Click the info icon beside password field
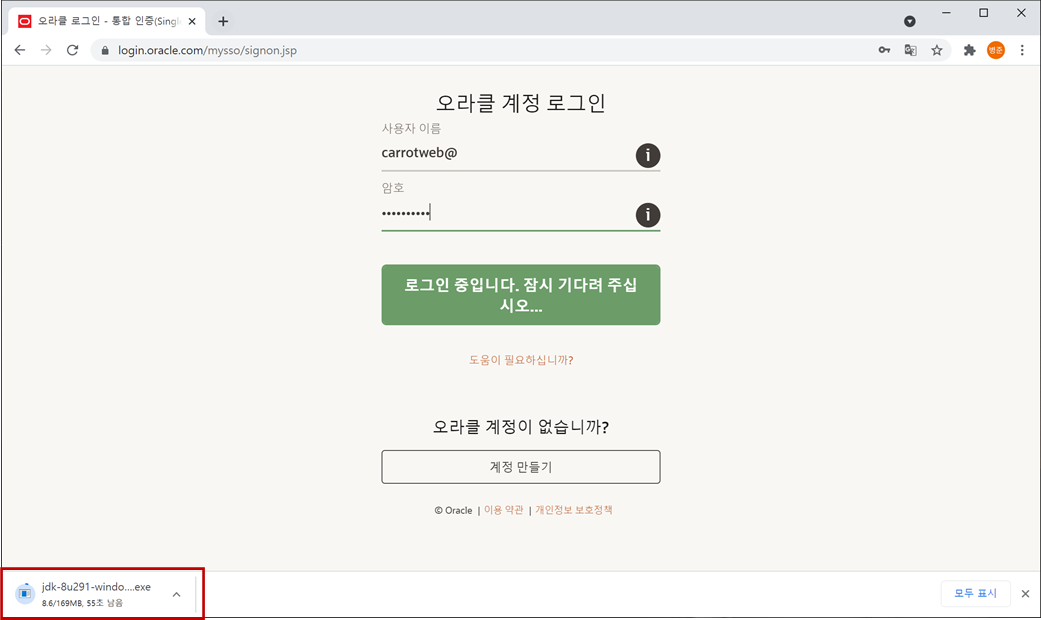Screen dimensions: 1041x620 (648, 215)
